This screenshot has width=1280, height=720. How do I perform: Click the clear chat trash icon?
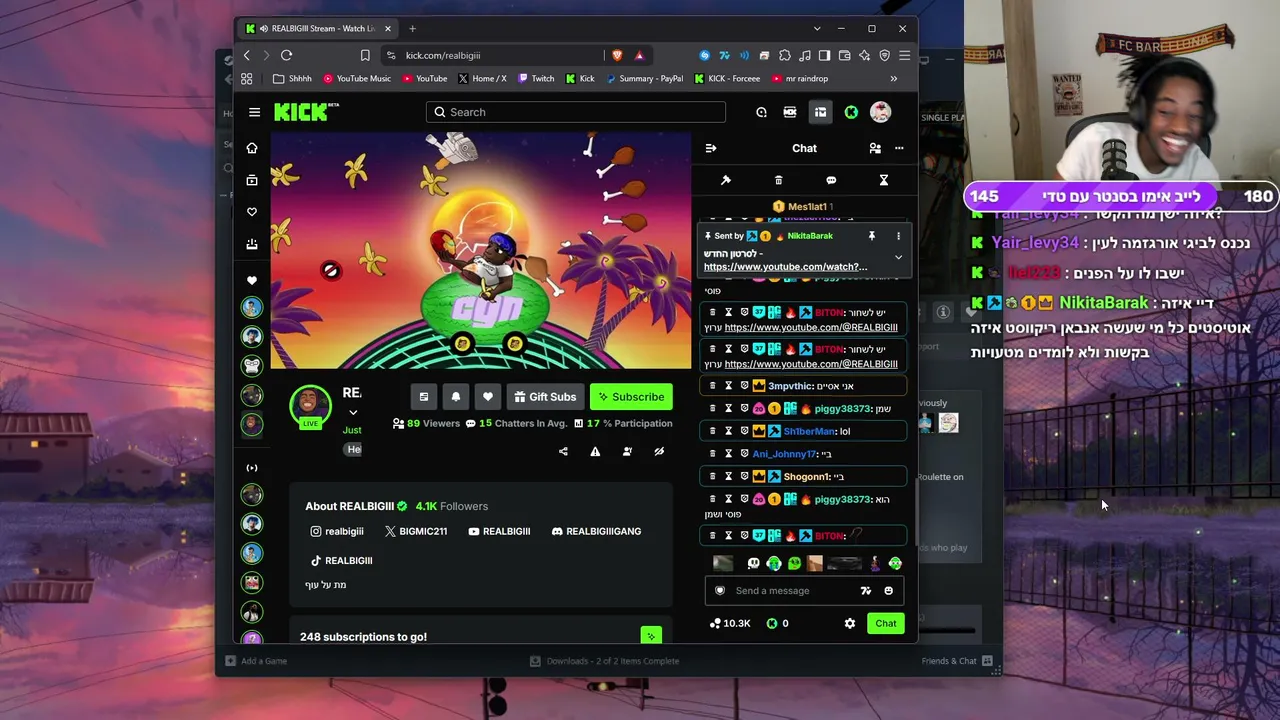click(778, 180)
